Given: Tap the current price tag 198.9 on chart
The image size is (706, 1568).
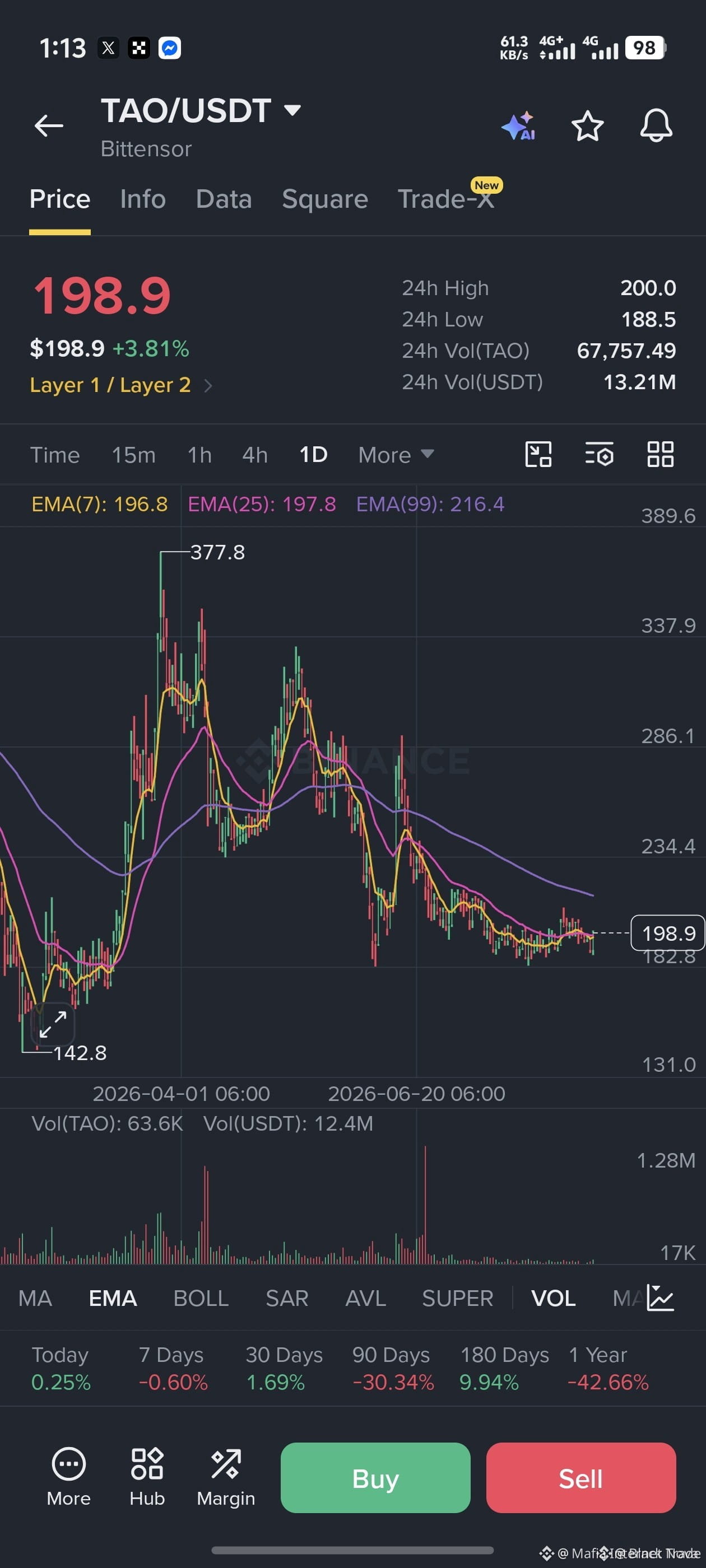Looking at the screenshot, I should [x=668, y=932].
